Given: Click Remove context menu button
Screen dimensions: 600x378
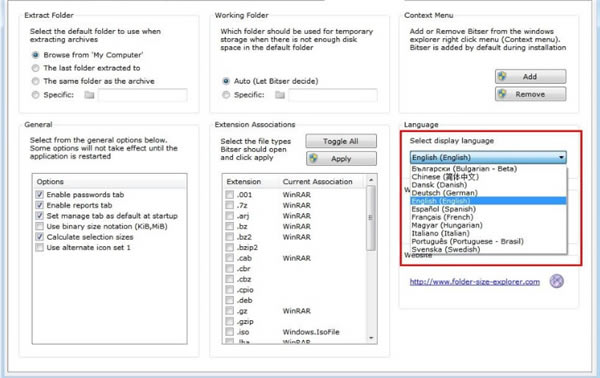Looking at the screenshot, I should [530, 94].
